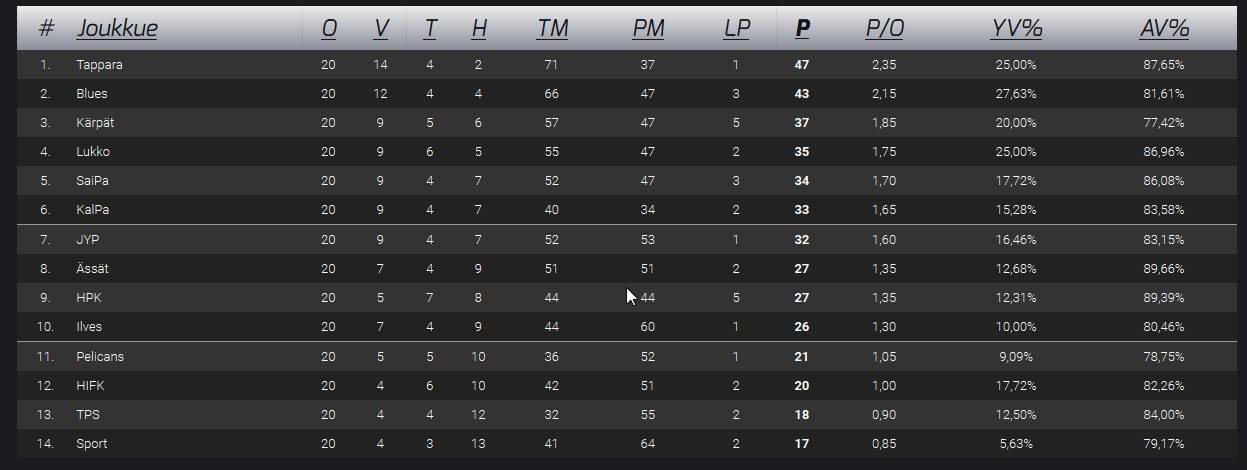
Task: Select Kärpät in the standings
Action: point(96,123)
